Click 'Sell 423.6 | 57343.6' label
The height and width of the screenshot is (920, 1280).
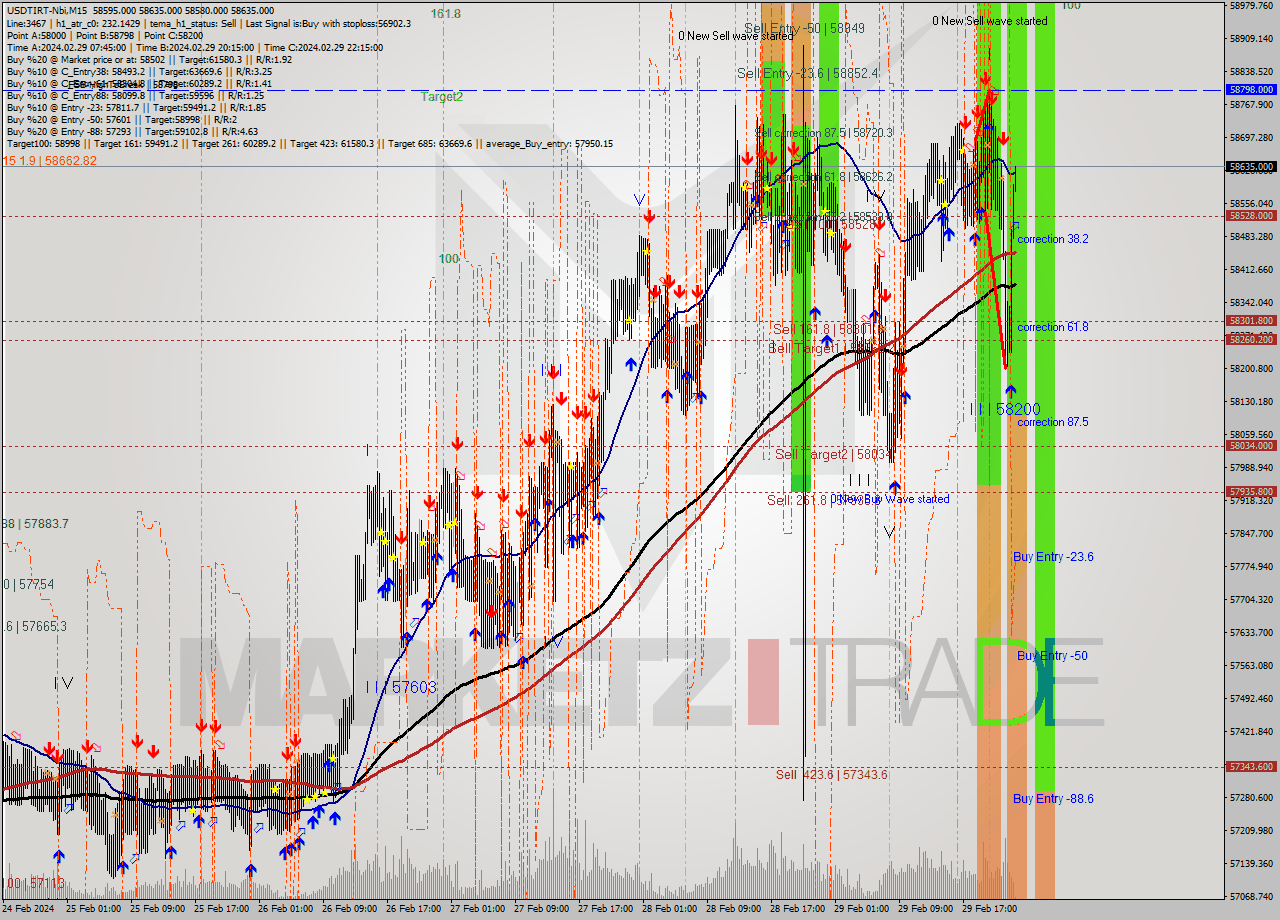[x=832, y=774]
